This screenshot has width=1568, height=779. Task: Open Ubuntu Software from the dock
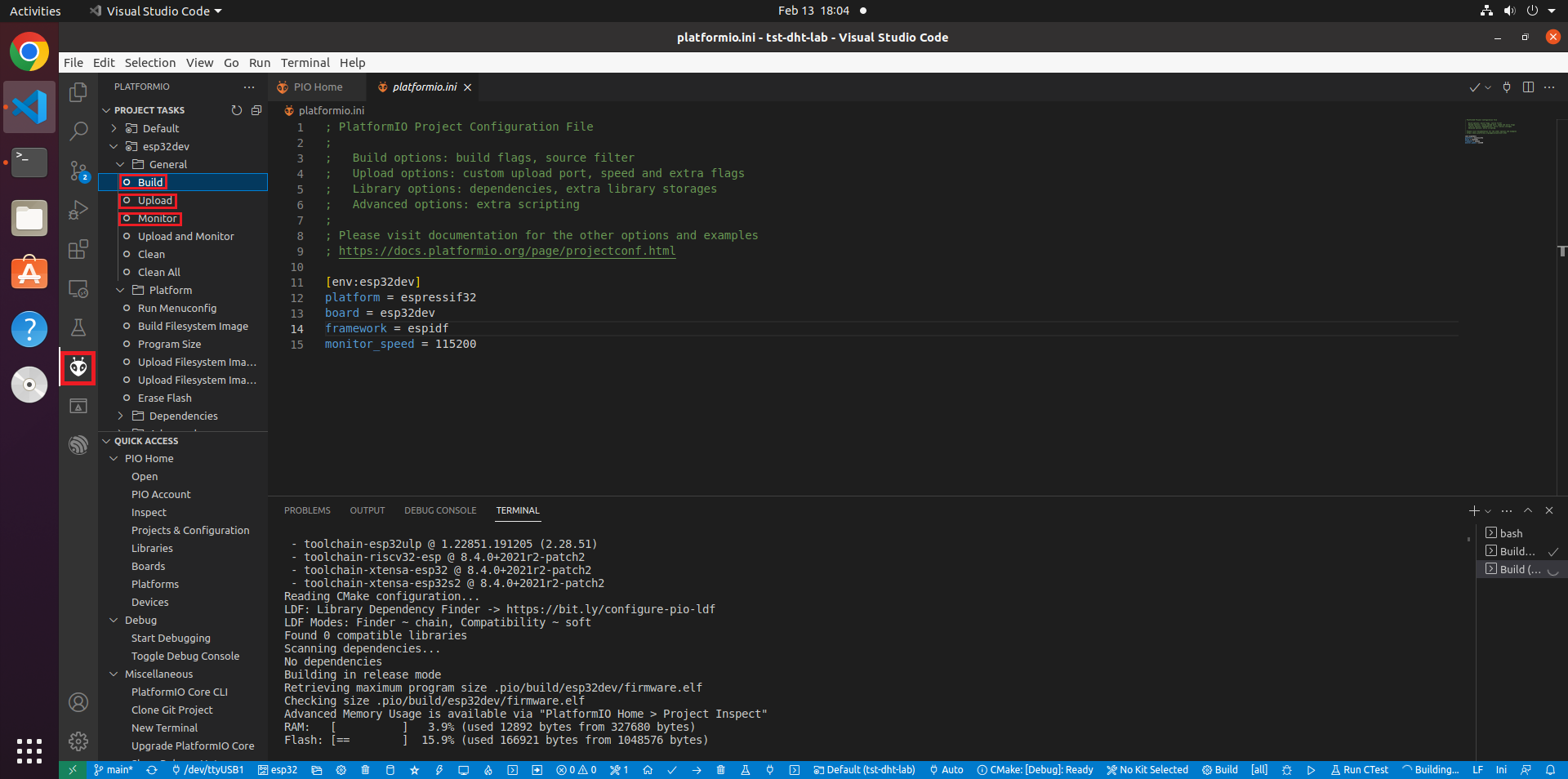[x=29, y=273]
